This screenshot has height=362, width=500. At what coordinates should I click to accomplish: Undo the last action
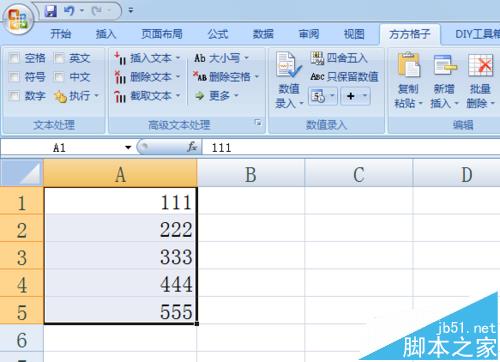click(69, 11)
